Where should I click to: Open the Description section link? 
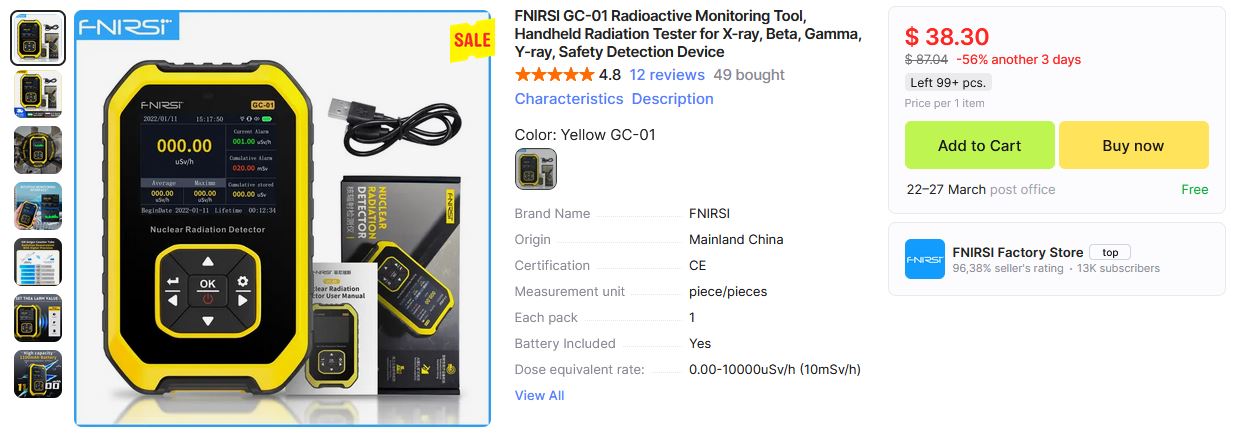coord(673,99)
